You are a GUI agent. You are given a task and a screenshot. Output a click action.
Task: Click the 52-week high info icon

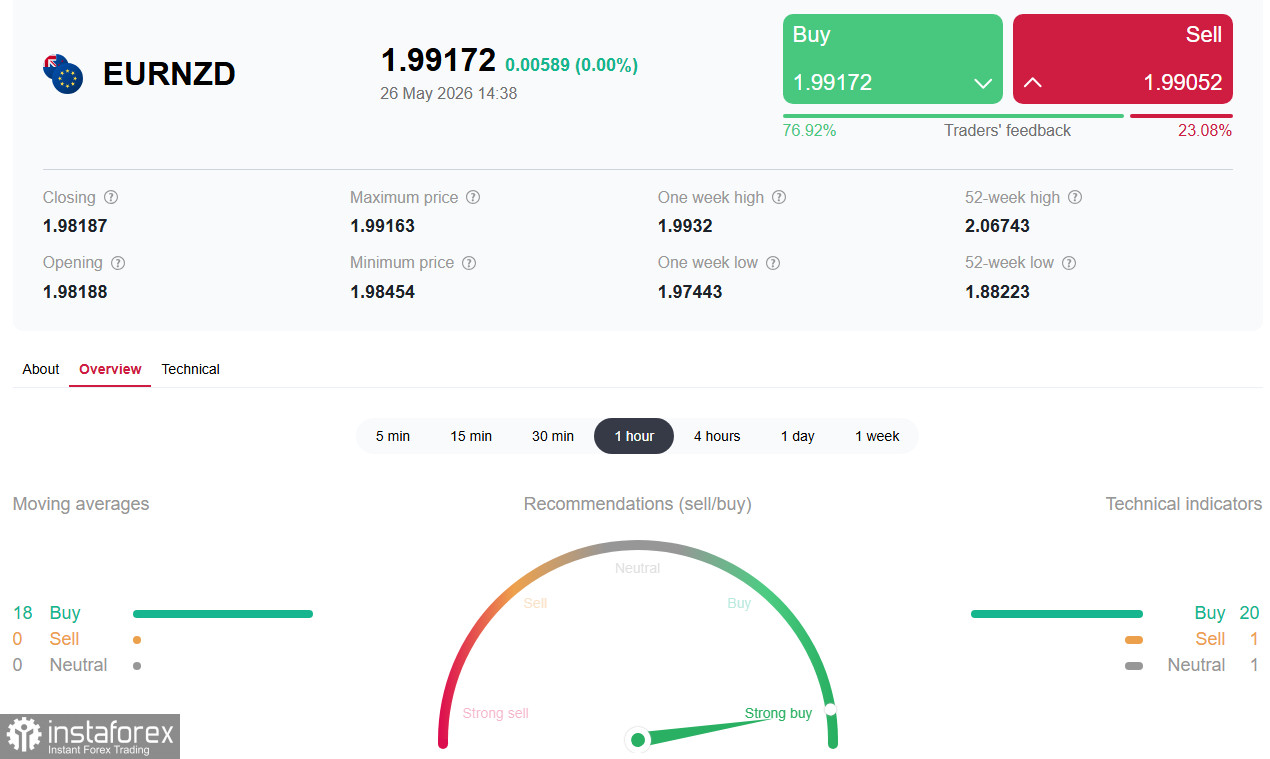tap(1075, 198)
